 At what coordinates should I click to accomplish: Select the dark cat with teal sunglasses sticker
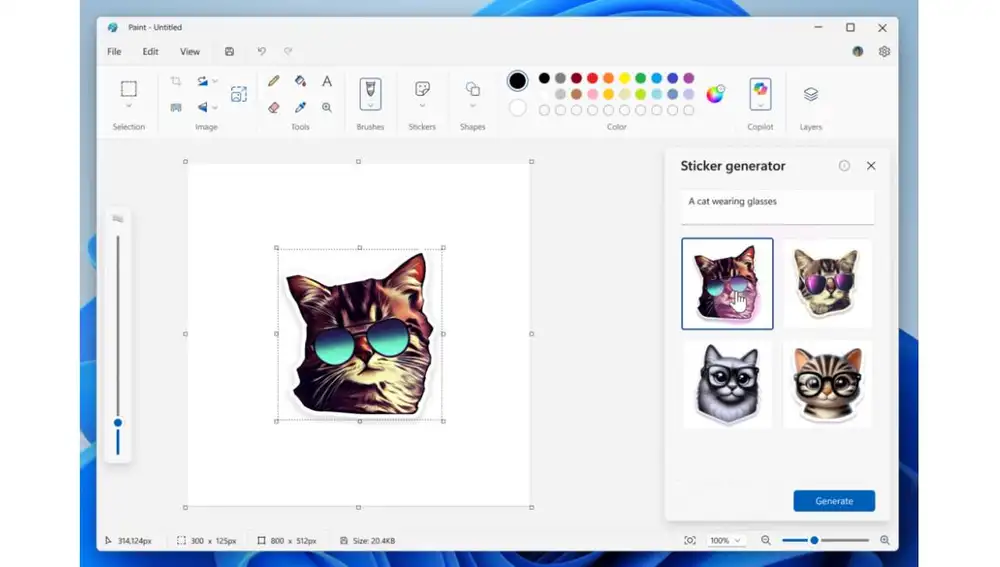727,284
